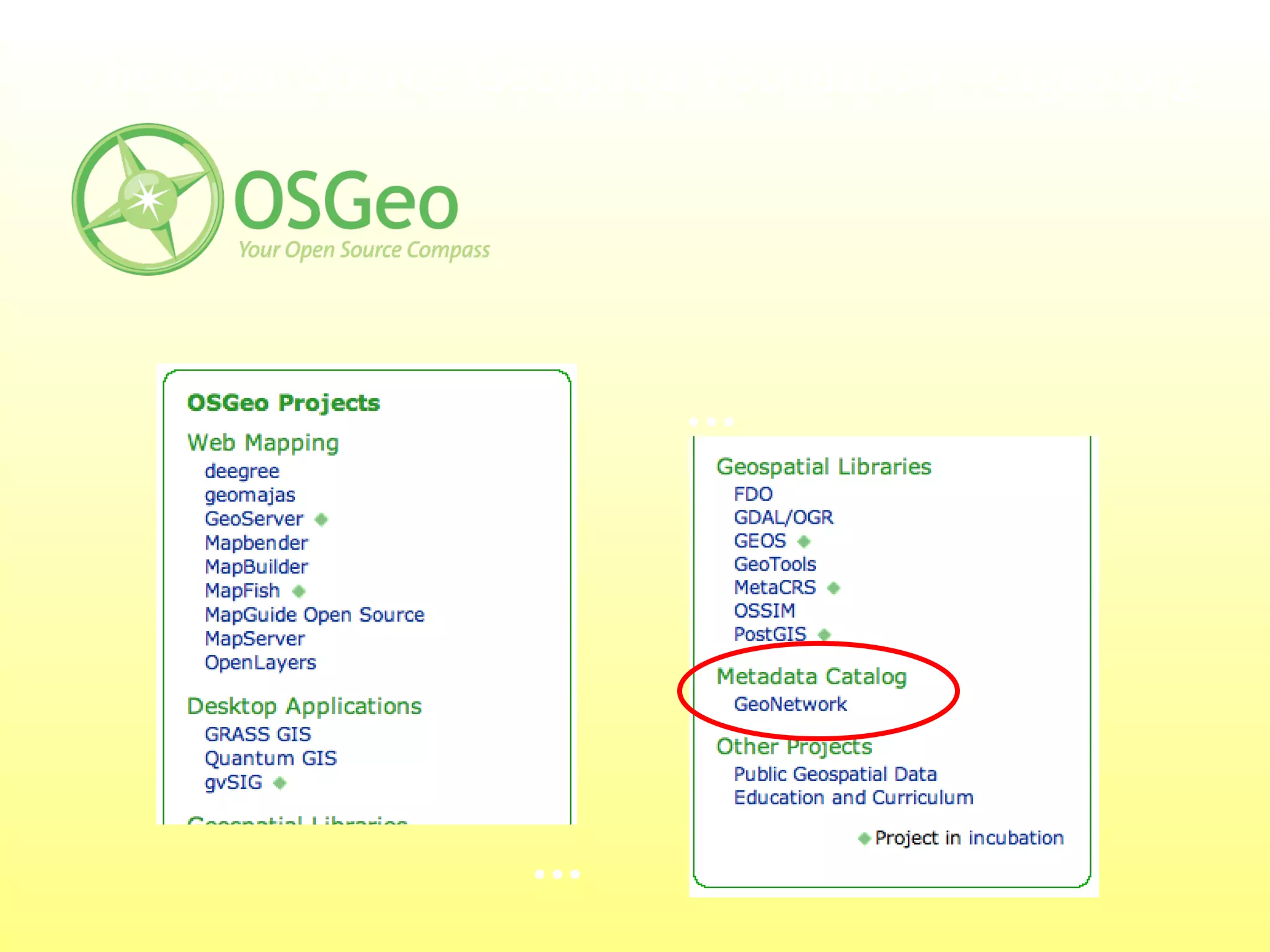Click the incubation link in legend
1270x952 pixels.
[x=1016, y=838]
